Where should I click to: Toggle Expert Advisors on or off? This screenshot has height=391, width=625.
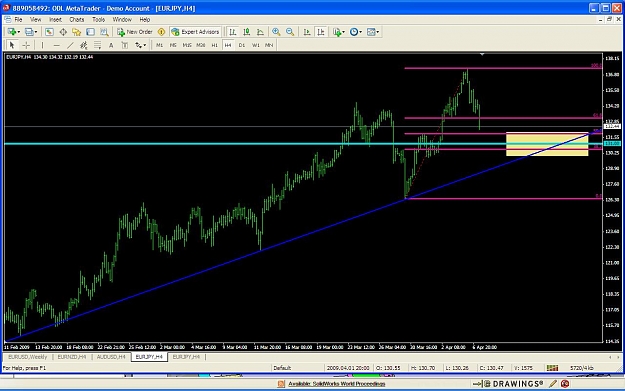tap(195, 32)
